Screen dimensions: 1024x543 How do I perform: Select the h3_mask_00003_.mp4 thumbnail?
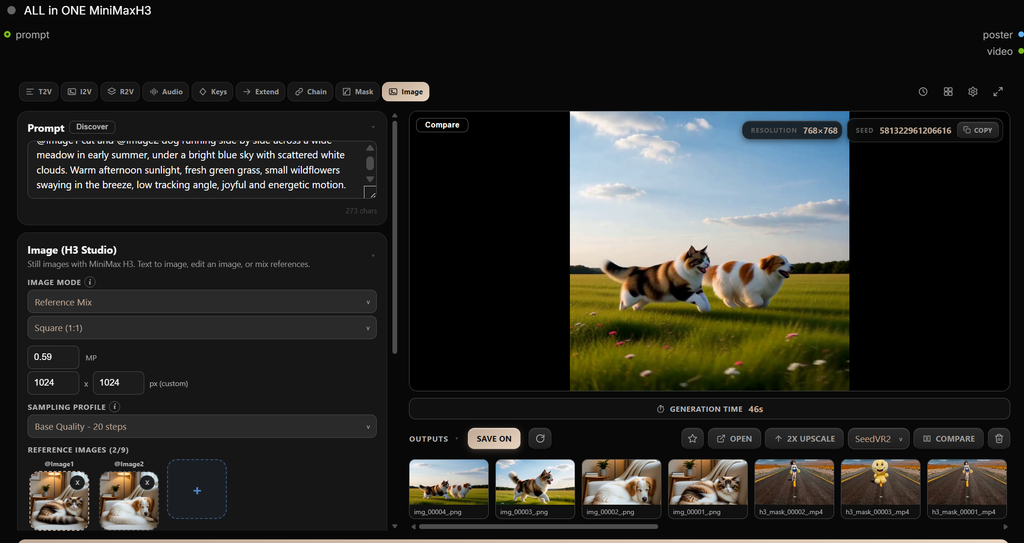880,488
